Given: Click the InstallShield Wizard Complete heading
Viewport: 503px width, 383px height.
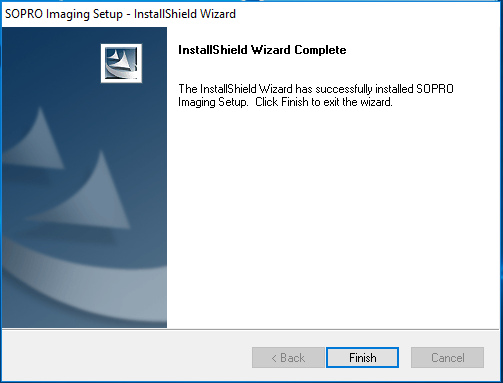Looking at the screenshot, I should (262, 50).
